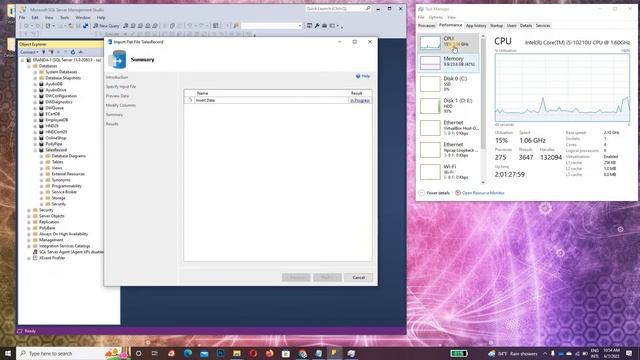The width and height of the screenshot is (640, 360).
Task: Select the Memory graph thumbnail in Task Manager
Action: click(x=430, y=63)
